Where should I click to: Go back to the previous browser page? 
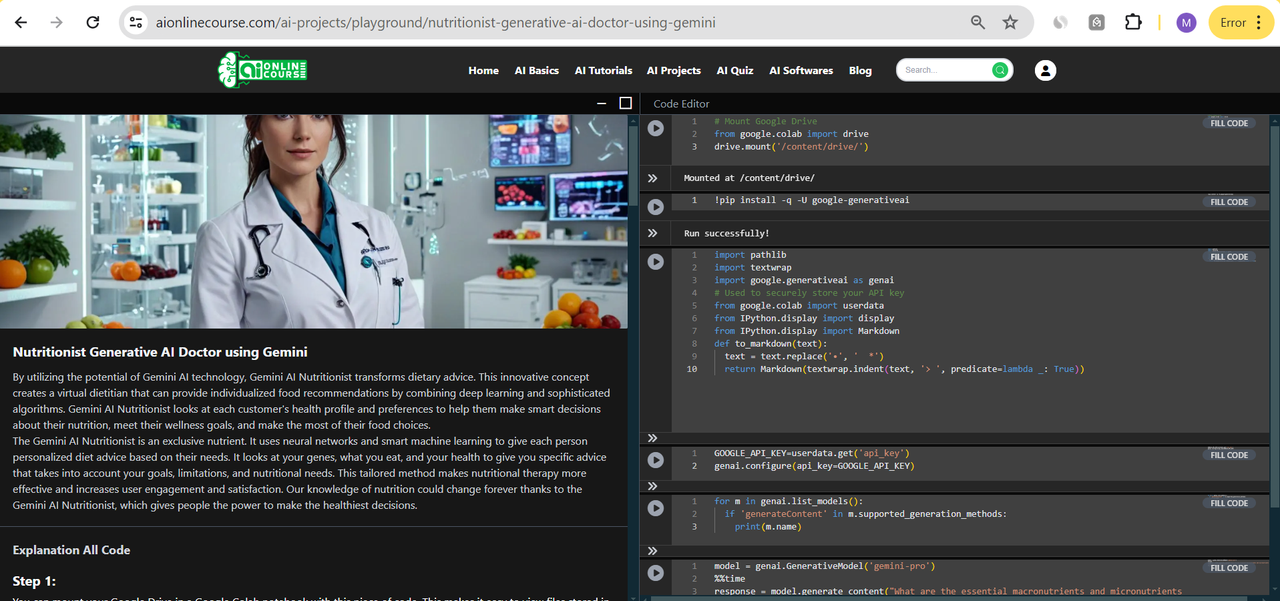tap(21, 22)
